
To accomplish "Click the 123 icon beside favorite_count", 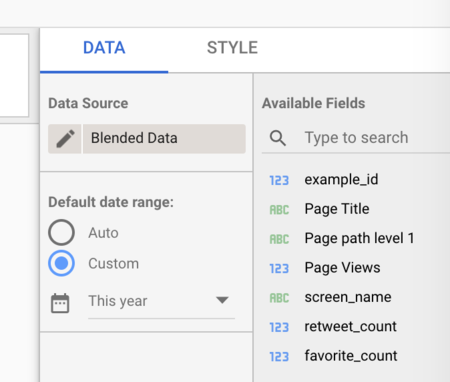I will (x=279, y=356).
